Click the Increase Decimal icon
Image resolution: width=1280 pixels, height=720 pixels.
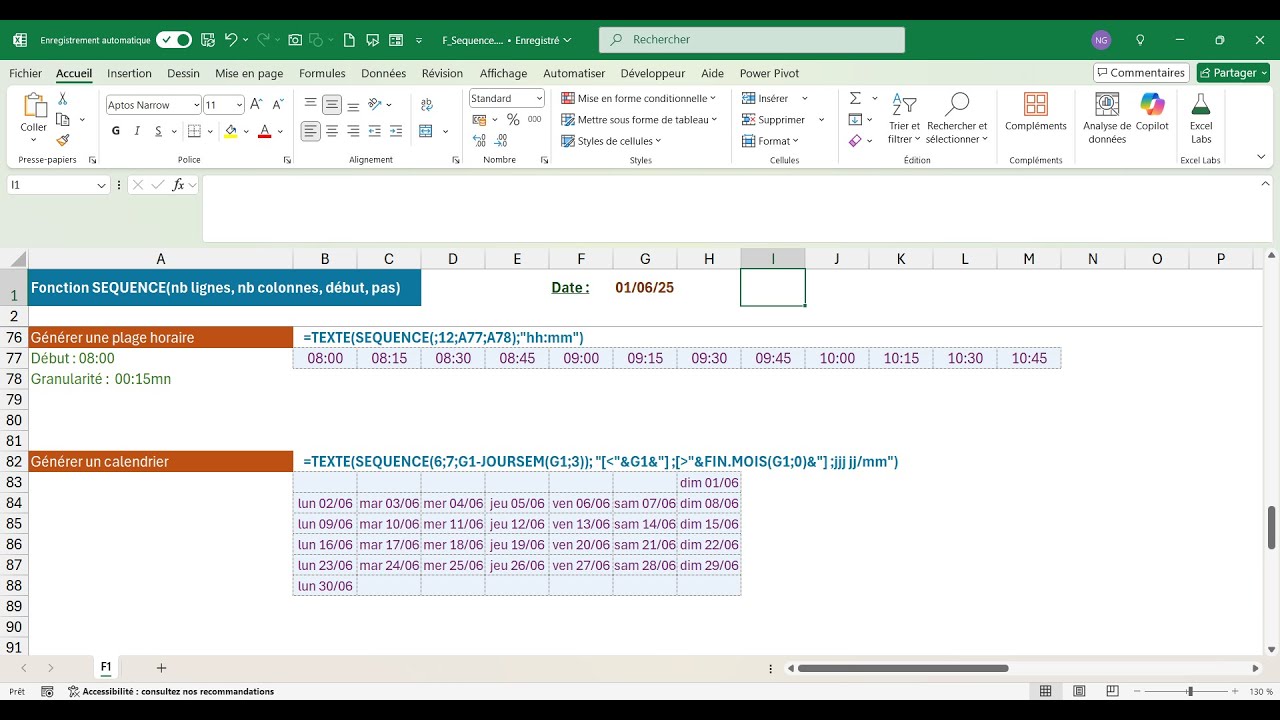[x=479, y=141]
